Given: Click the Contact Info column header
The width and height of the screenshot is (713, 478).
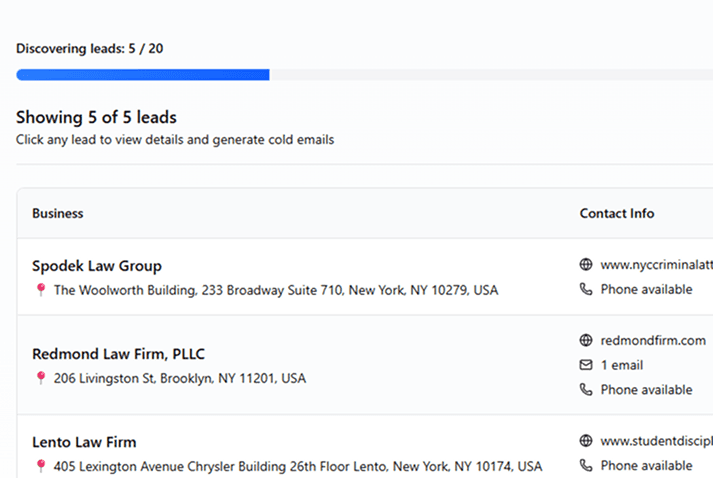Looking at the screenshot, I should click(617, 213).
